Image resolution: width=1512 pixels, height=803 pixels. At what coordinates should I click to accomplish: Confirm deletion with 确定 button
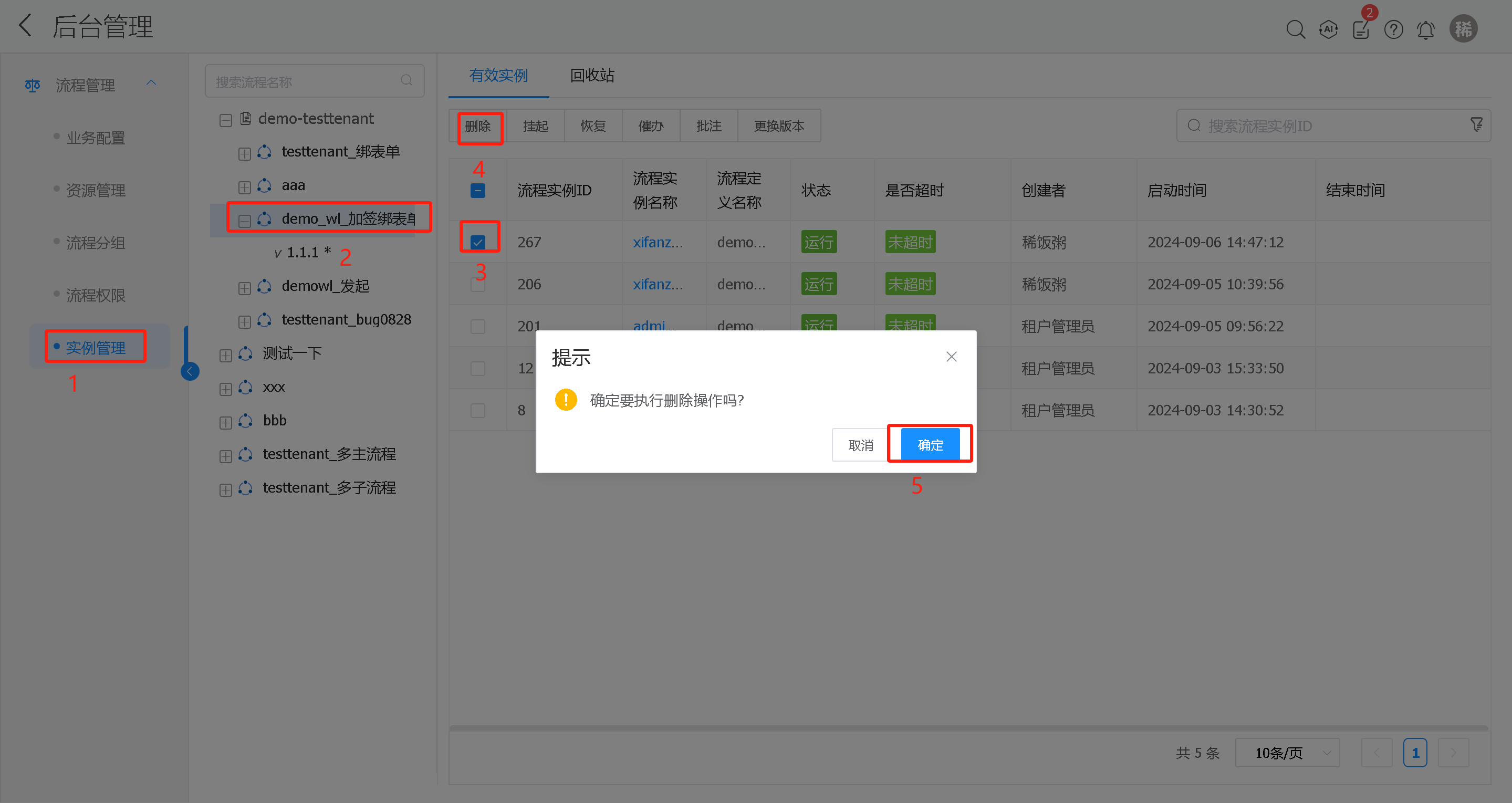(x=930, y=445)
